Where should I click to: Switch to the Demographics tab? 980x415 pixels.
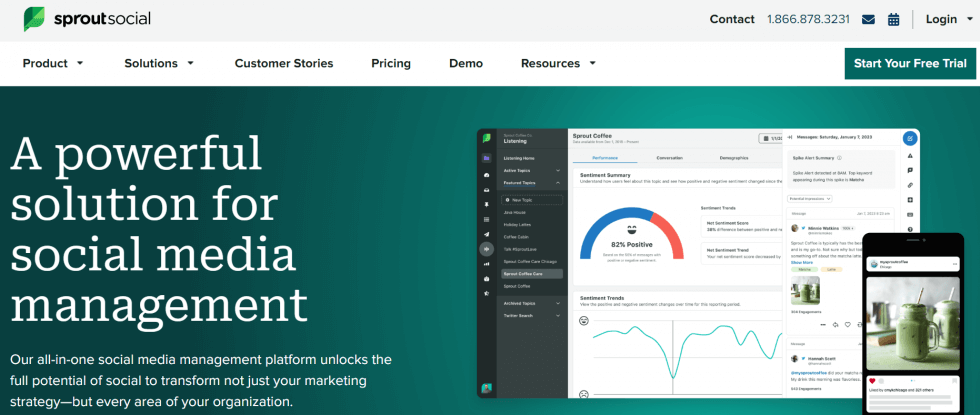pyautogui.click(x=734, y=158)
